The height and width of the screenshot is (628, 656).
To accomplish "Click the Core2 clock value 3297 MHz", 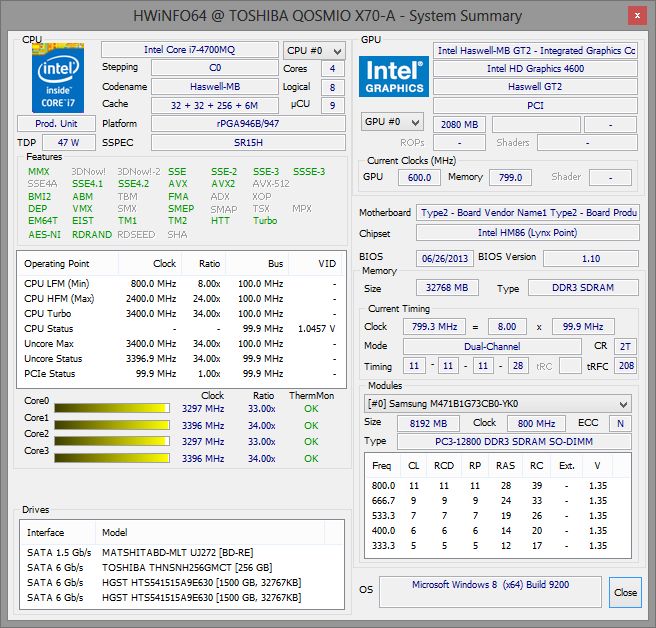I will [203, 442].
